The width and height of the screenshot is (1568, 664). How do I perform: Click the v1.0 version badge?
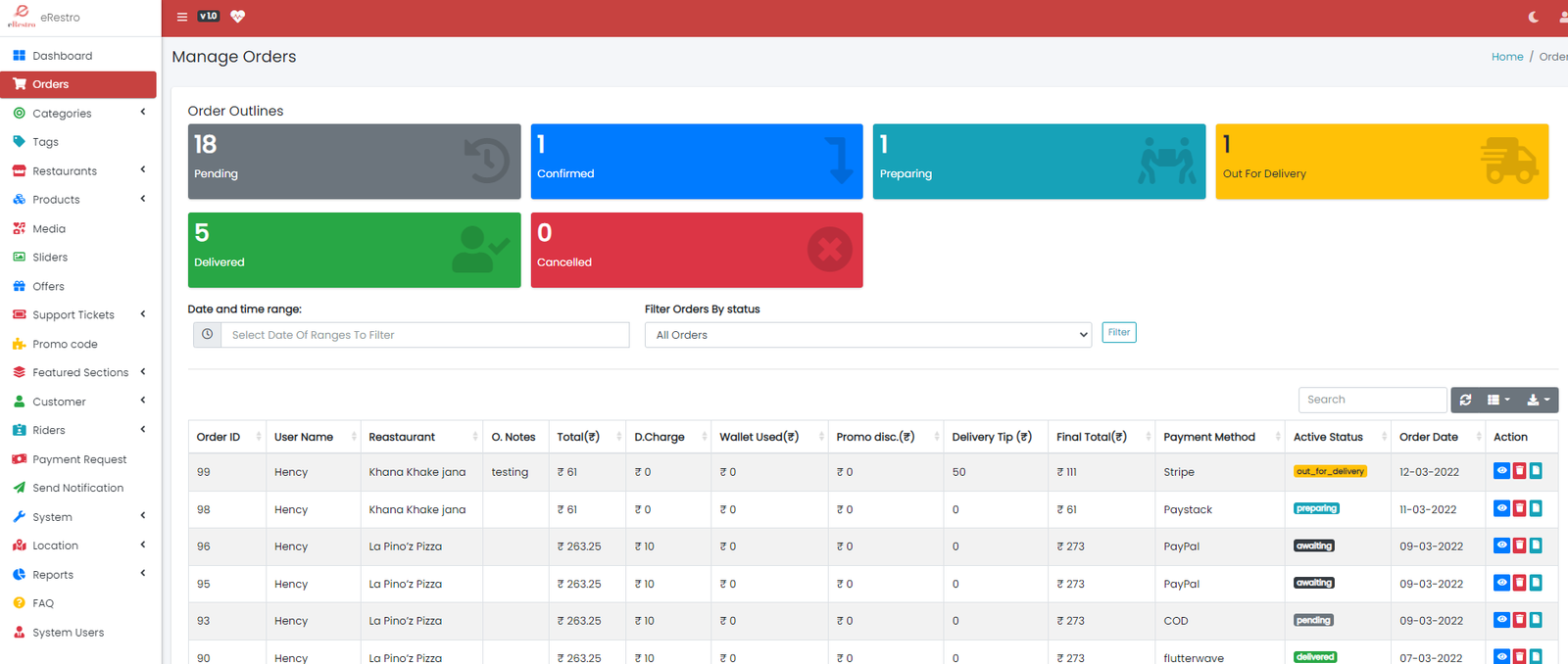click(x=209, y=16)
